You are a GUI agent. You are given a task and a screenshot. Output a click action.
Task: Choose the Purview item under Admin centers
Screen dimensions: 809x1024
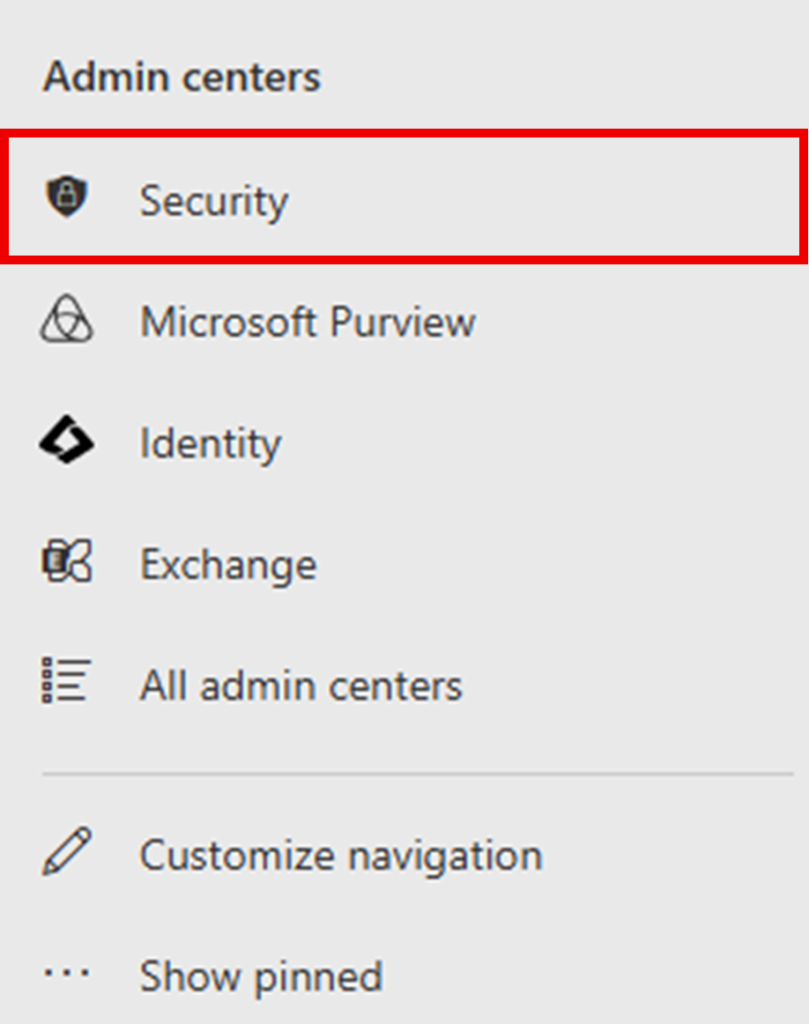tap(404, 320)
